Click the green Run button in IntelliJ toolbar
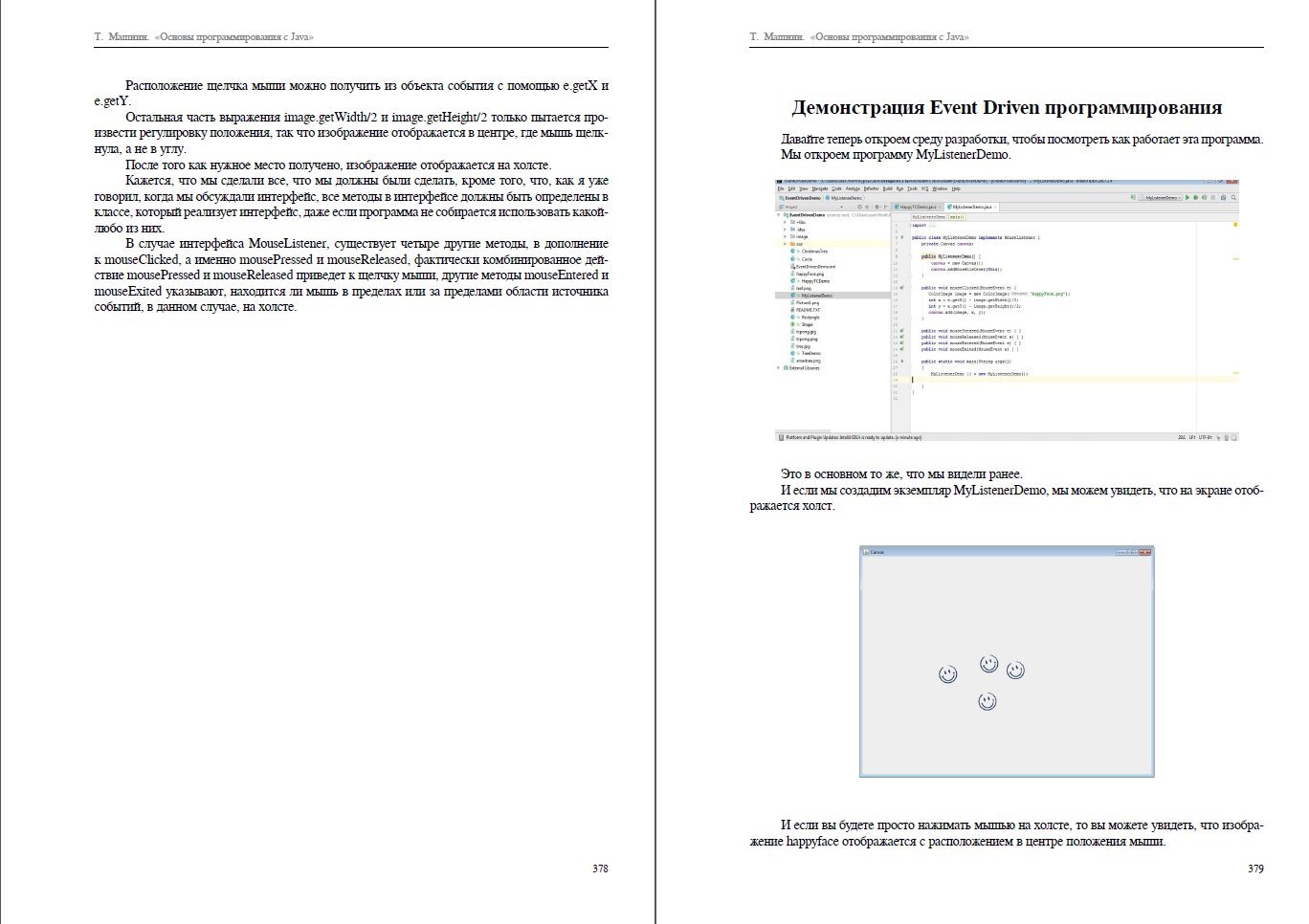The image size is (1309, 924). click(1187, 198)
